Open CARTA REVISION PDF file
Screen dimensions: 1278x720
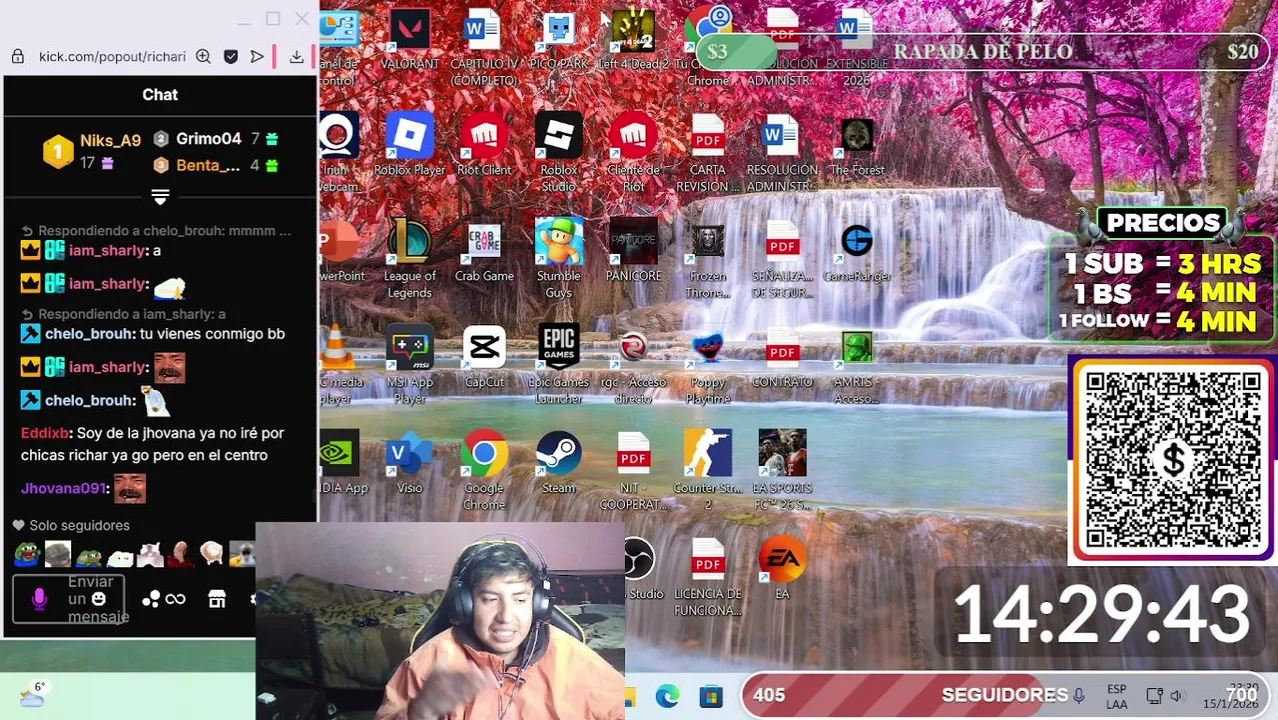[708, 153]
